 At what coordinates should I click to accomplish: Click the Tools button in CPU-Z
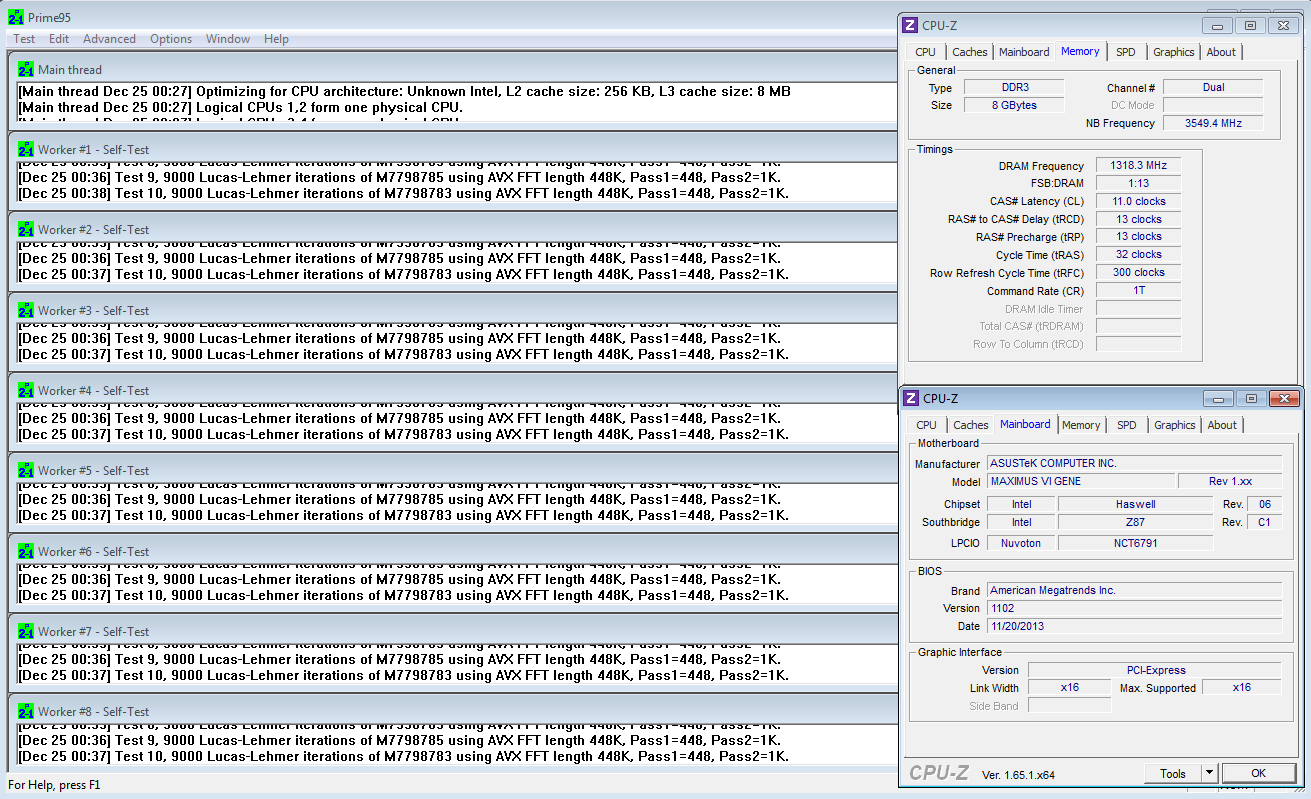click(1172, 773)
